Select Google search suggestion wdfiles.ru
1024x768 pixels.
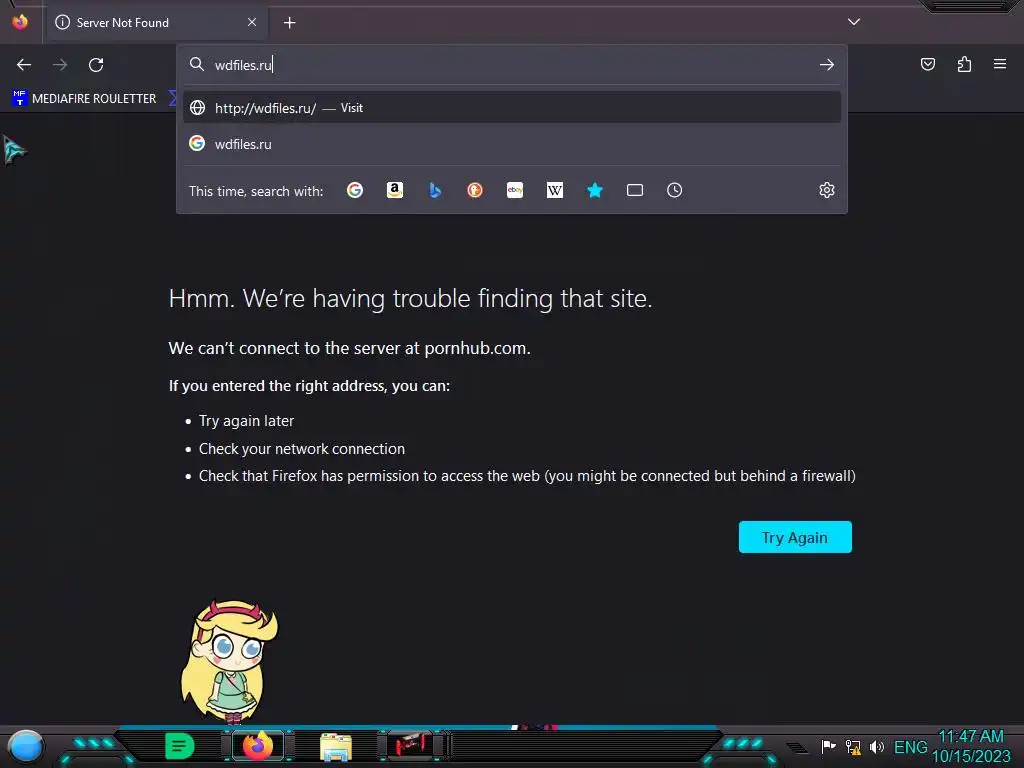(512, 144)
